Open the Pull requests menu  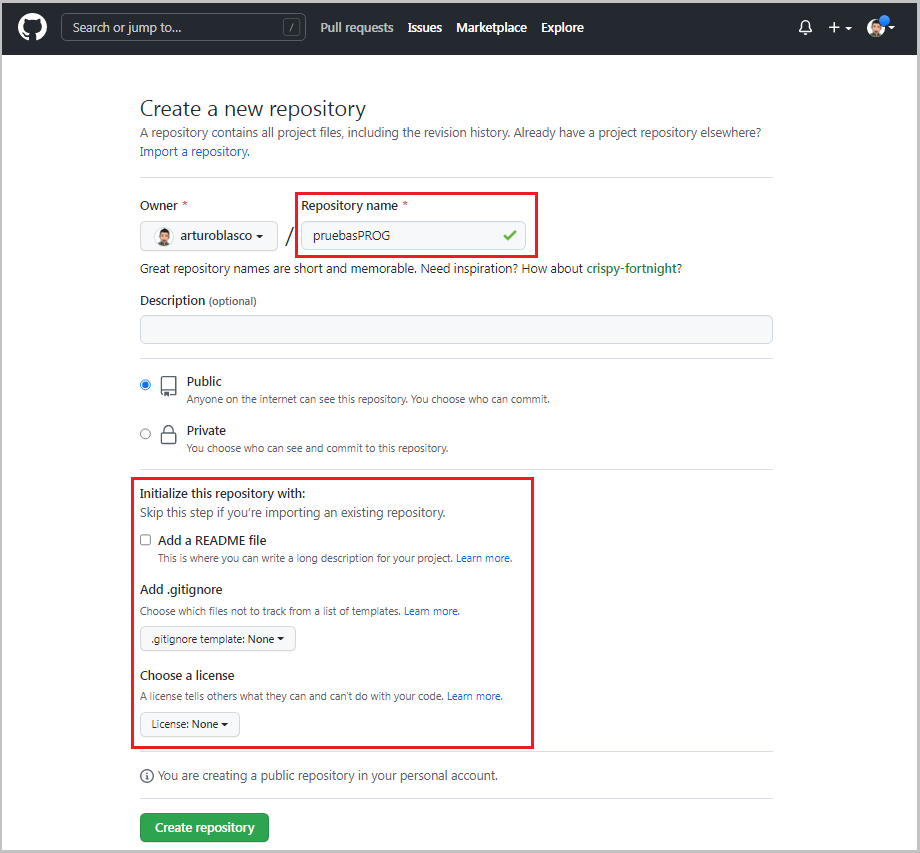click(357, 27)
